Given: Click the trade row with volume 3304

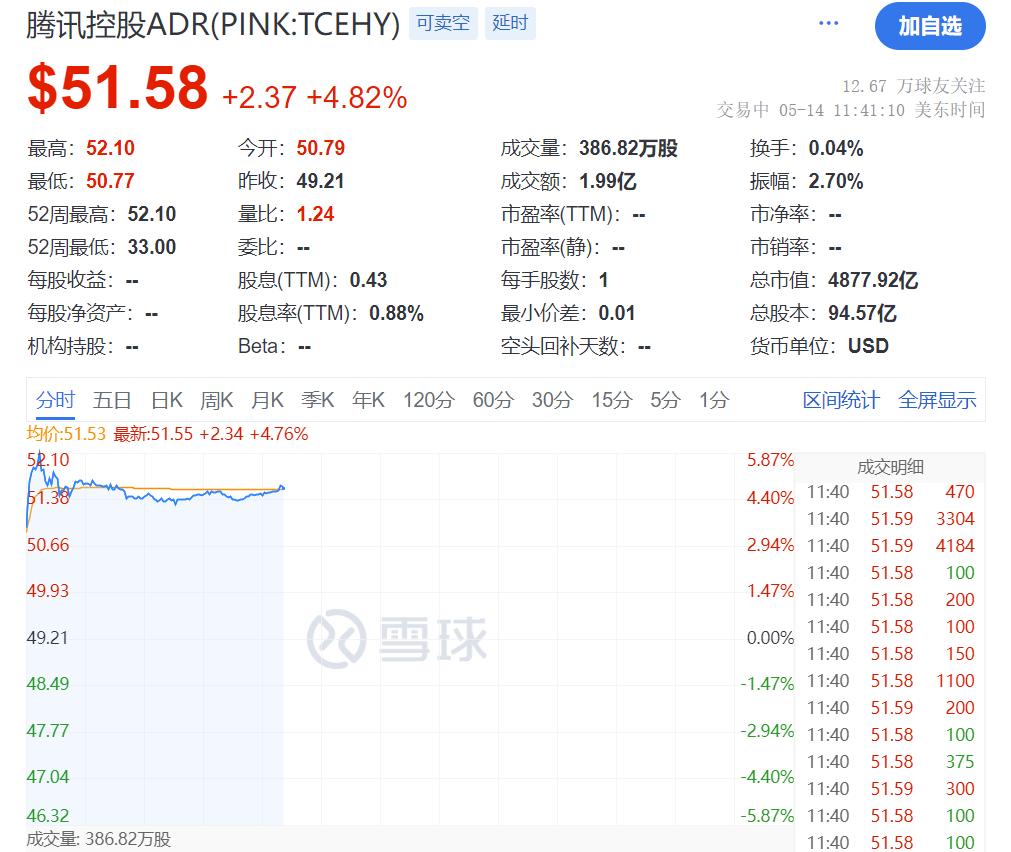Looking at the screenshot, I should (890, 519).
